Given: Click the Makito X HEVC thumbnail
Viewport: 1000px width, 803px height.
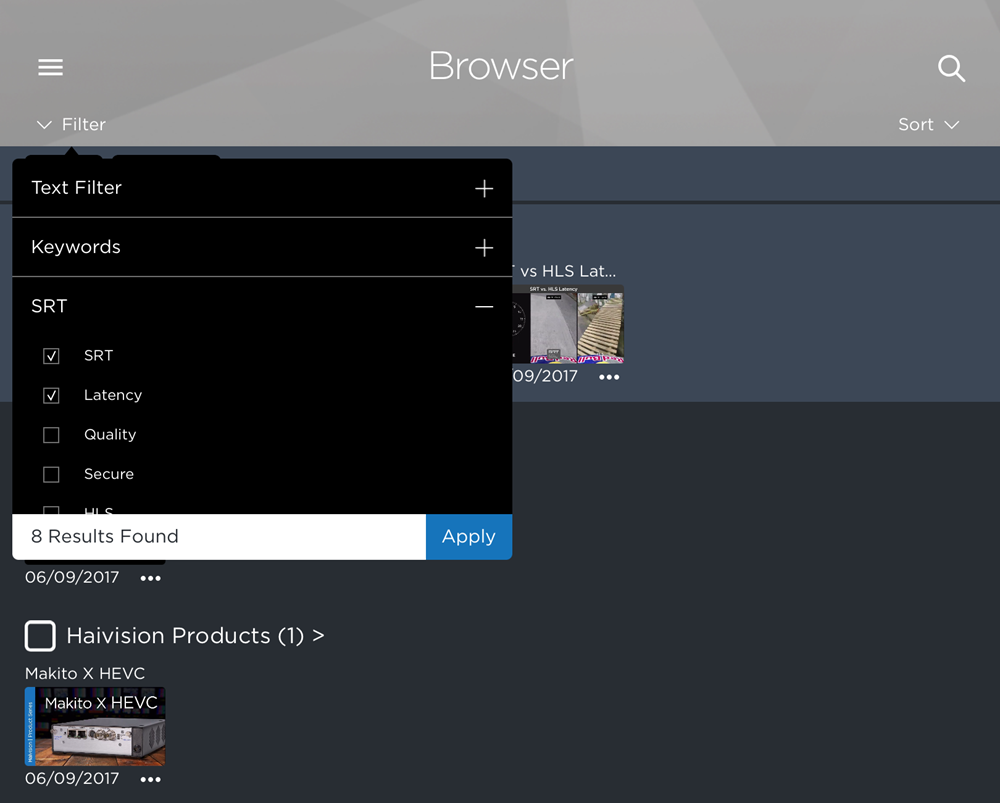Looking at the screenshot, I should pyautogui.click(x=94, y=726).
